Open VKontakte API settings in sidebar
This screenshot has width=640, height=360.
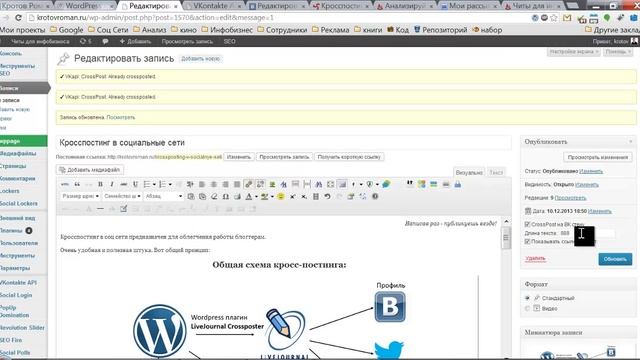pyautogui.click(x=18, y=282)
